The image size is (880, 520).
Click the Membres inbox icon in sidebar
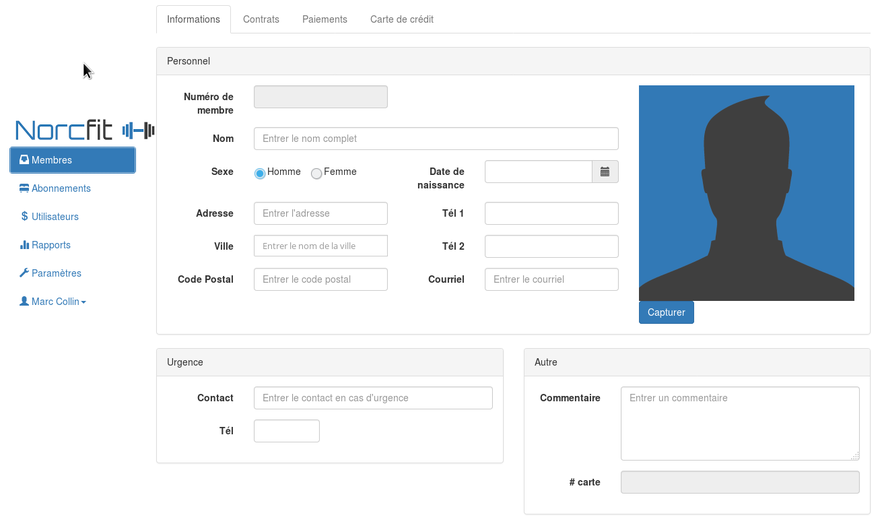(x=24, y=160)
